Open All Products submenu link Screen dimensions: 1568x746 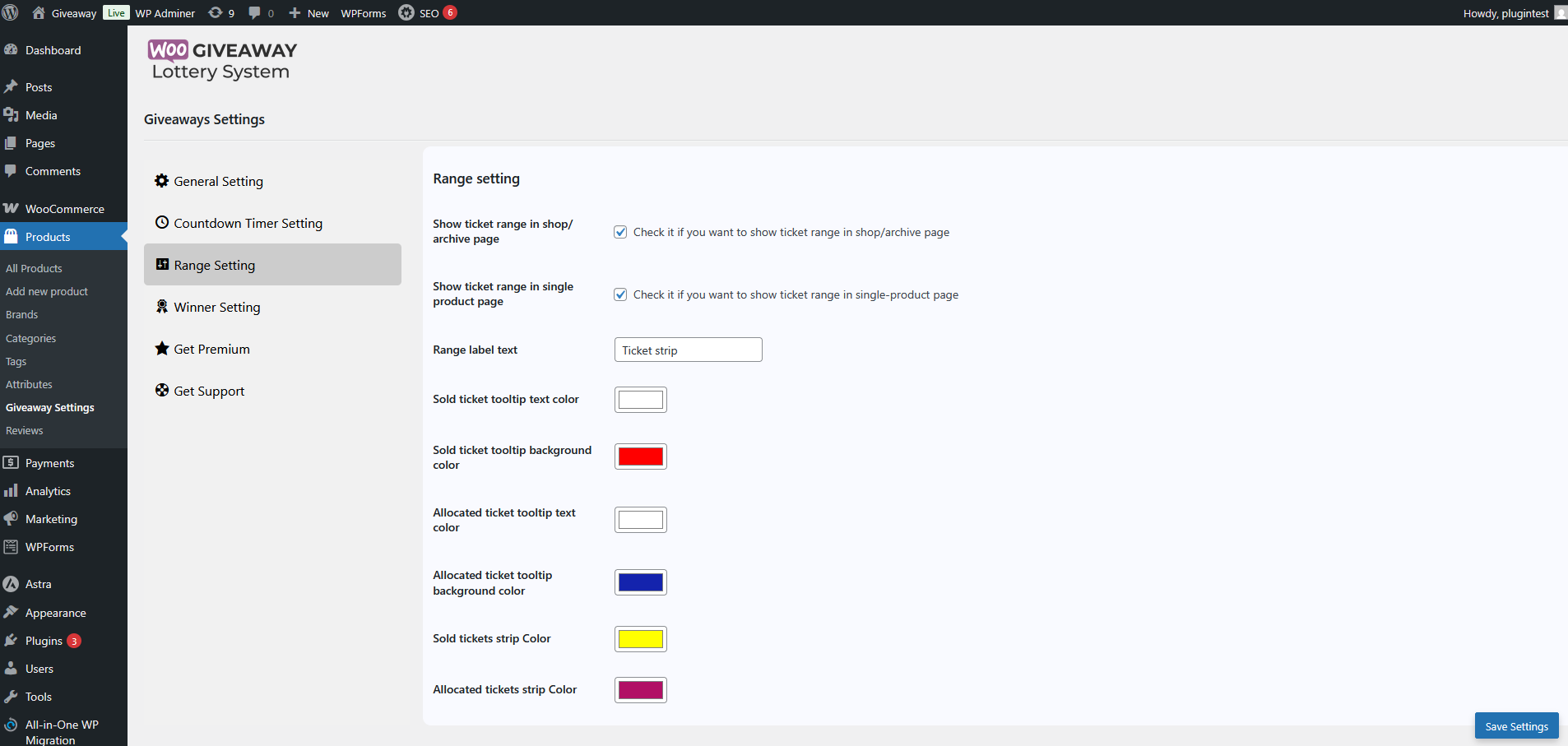[x=34, y=268]
